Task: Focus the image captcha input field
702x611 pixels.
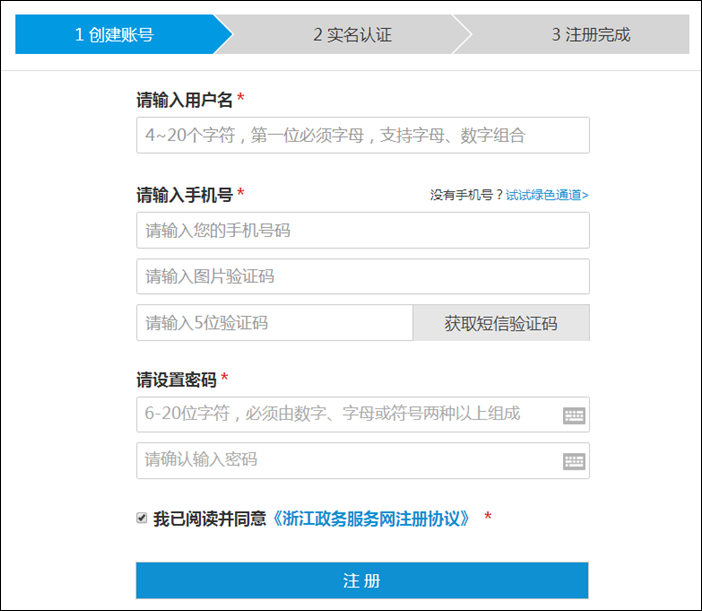Action: 362,277
